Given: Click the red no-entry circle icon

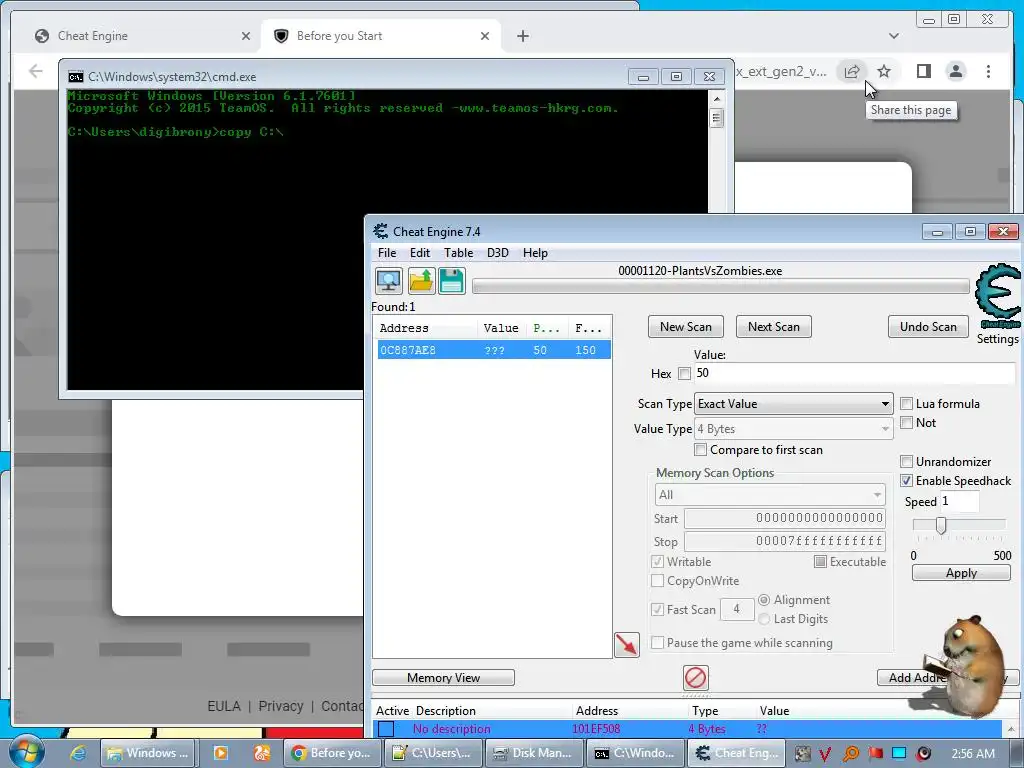Looking at the screenshot, I should click(696, 677).
